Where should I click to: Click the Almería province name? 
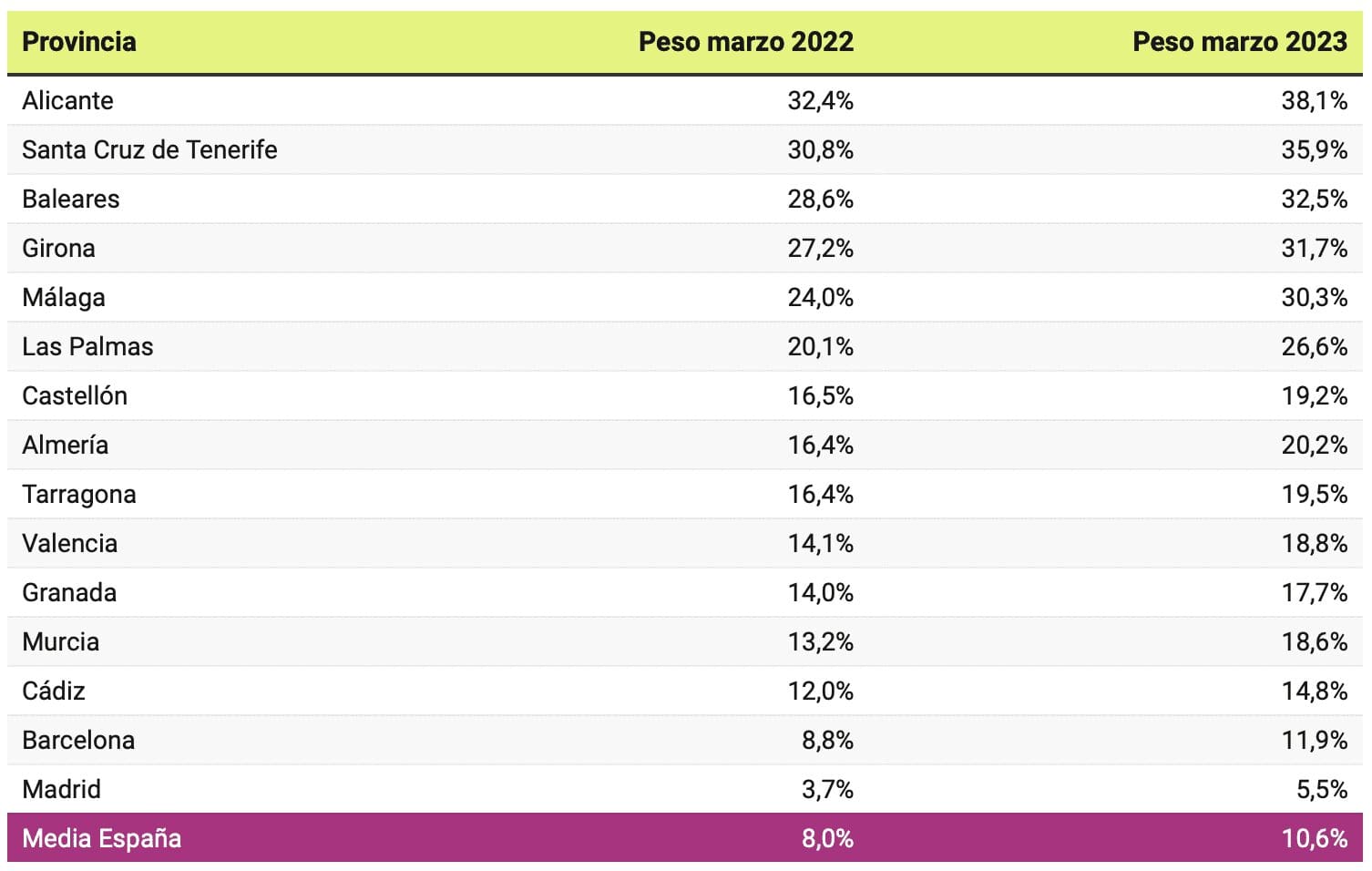click(x=66, y=445)
